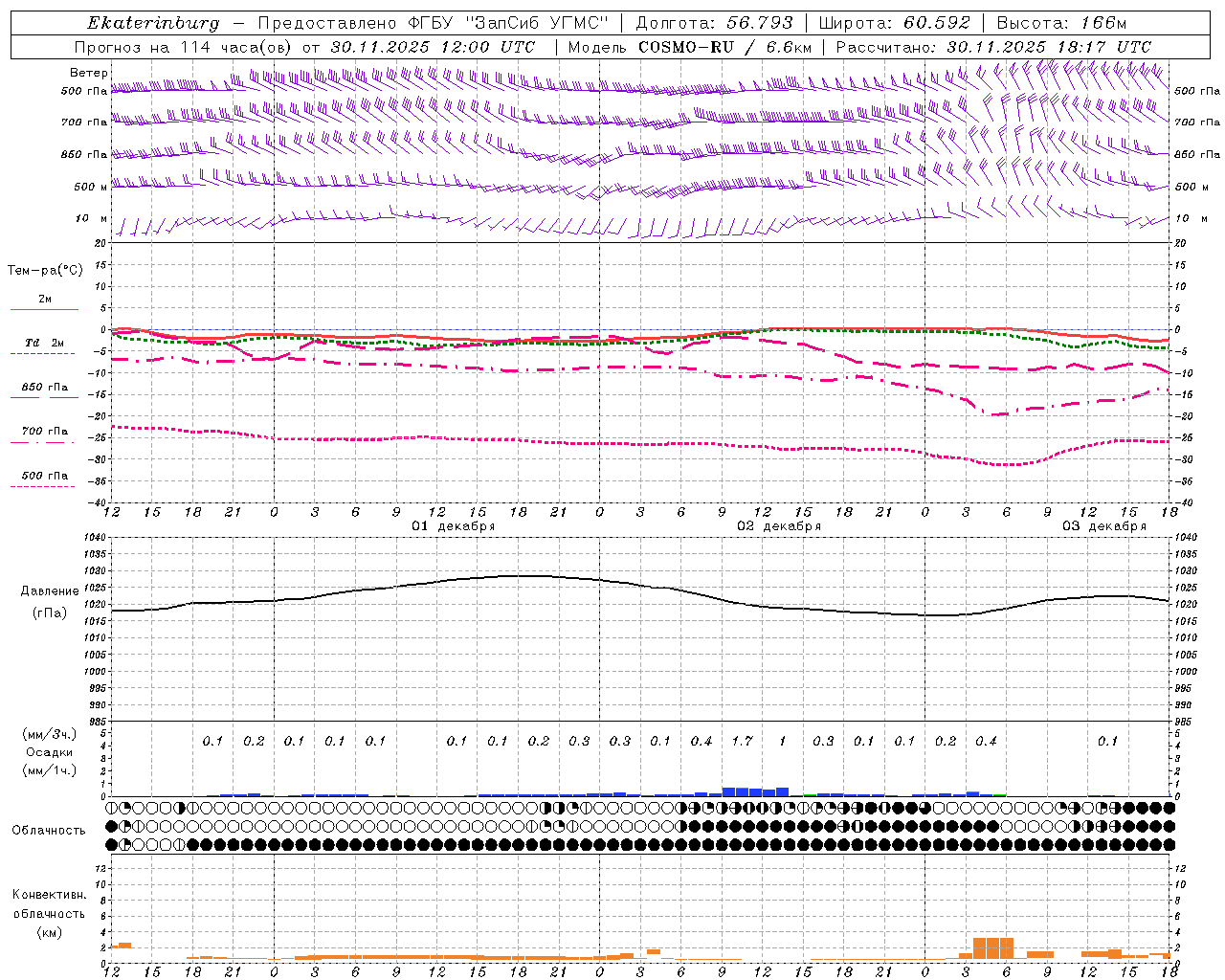Click the Давление panel label

click(50, 591)
